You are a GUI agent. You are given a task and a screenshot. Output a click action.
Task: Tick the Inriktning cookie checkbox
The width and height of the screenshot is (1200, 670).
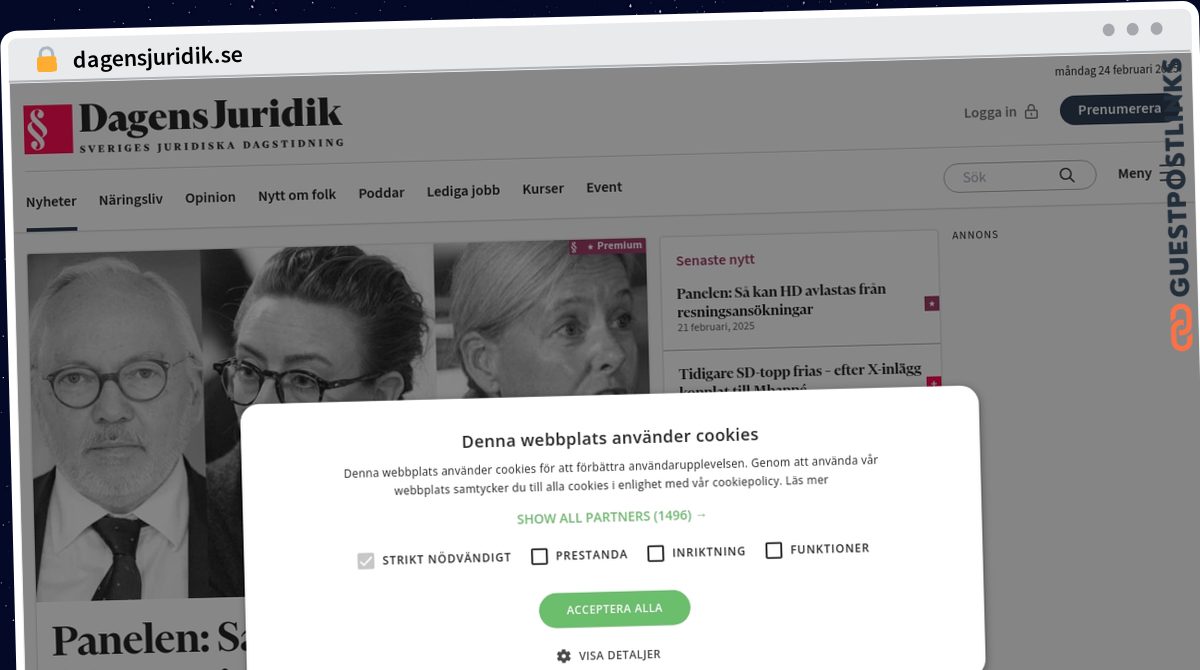tap(655, 553)
